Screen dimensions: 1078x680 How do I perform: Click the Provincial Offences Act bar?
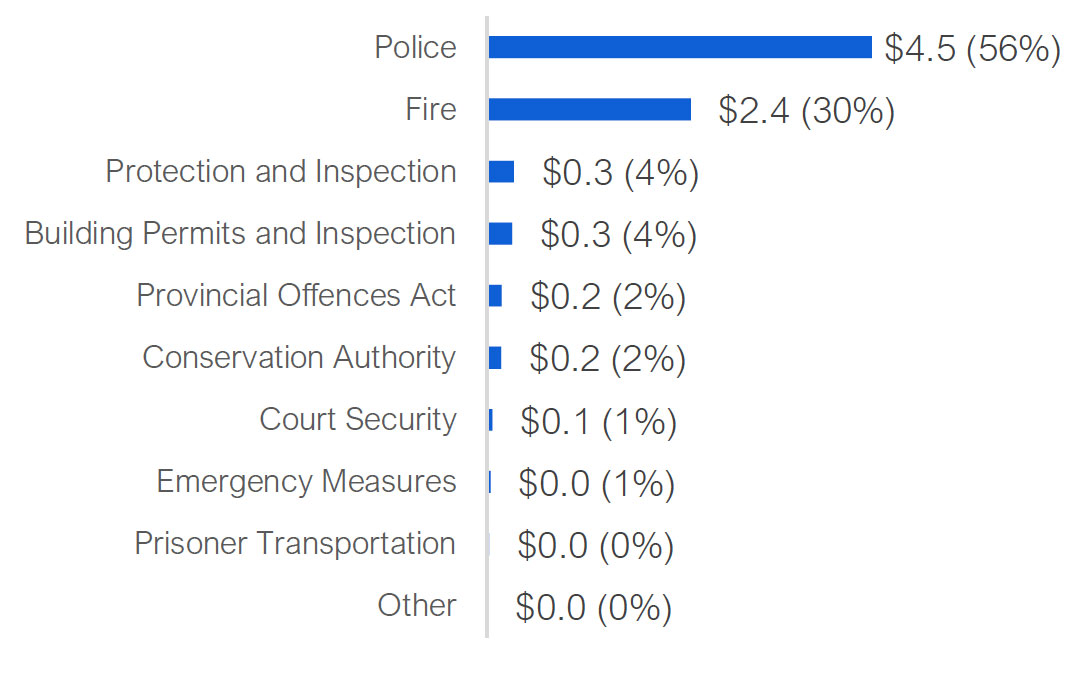(495, 296)
